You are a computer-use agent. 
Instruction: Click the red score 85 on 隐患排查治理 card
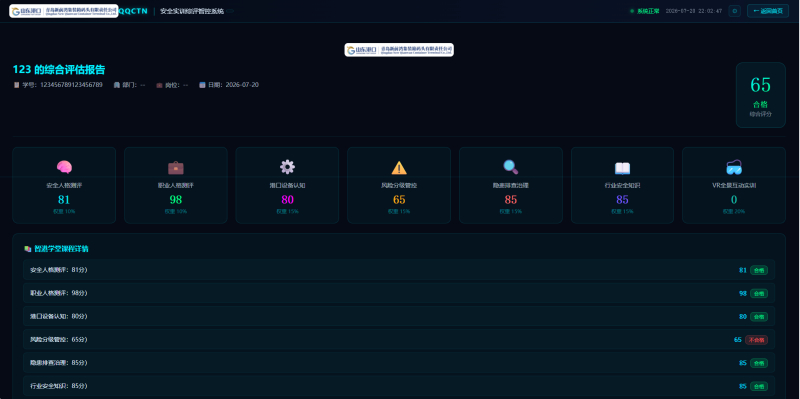pyautogui.click(x=511, y=200)
